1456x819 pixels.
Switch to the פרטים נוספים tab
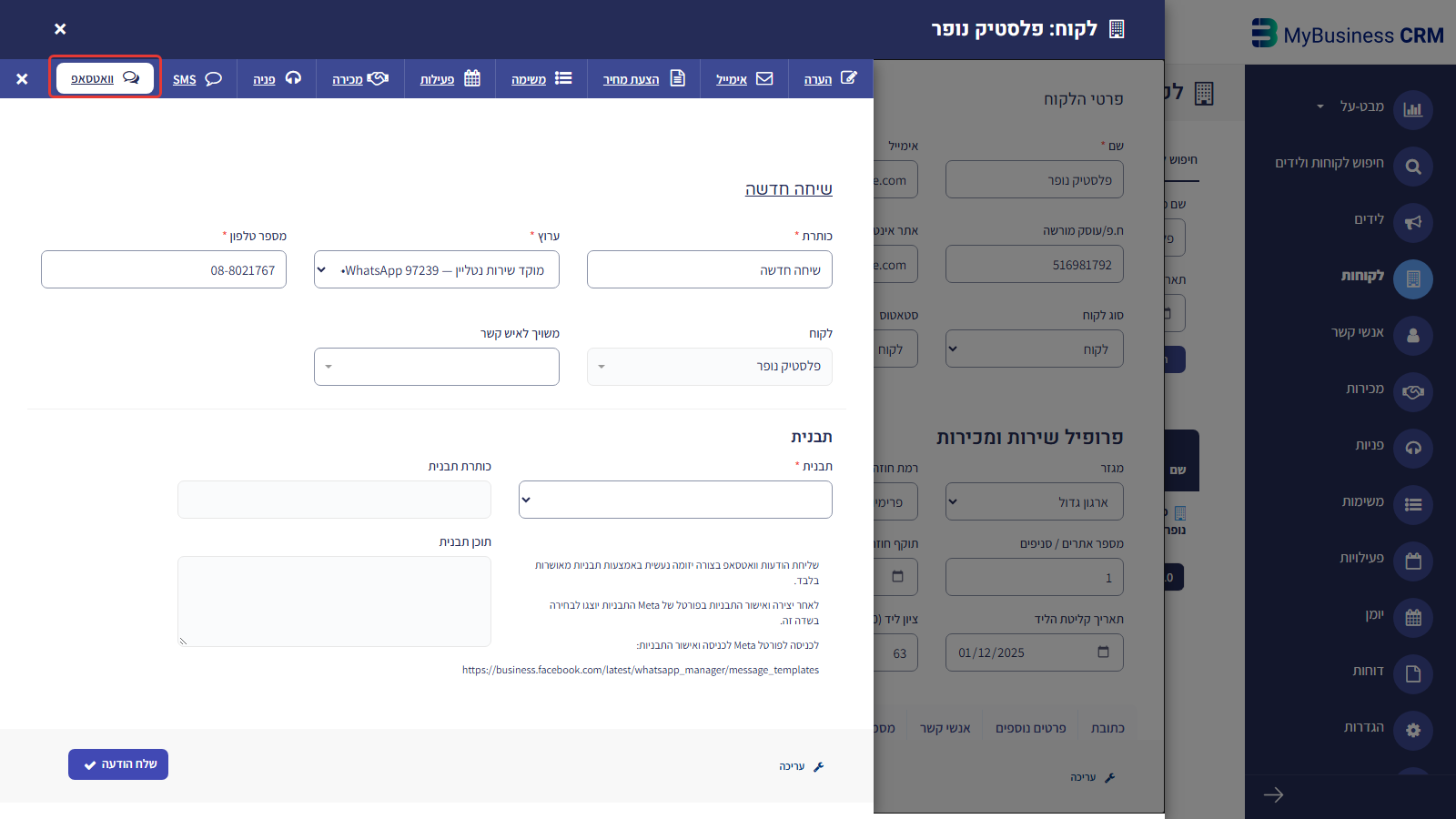[1030, 728]
